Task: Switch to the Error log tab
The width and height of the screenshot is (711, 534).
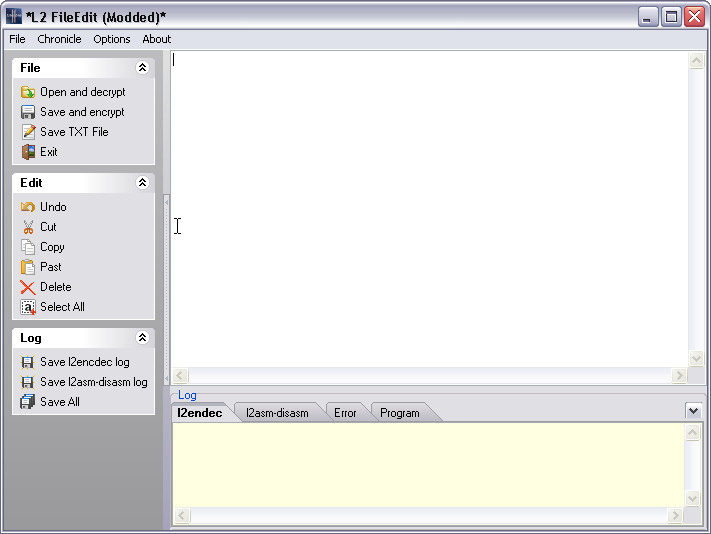Action: 345,413
